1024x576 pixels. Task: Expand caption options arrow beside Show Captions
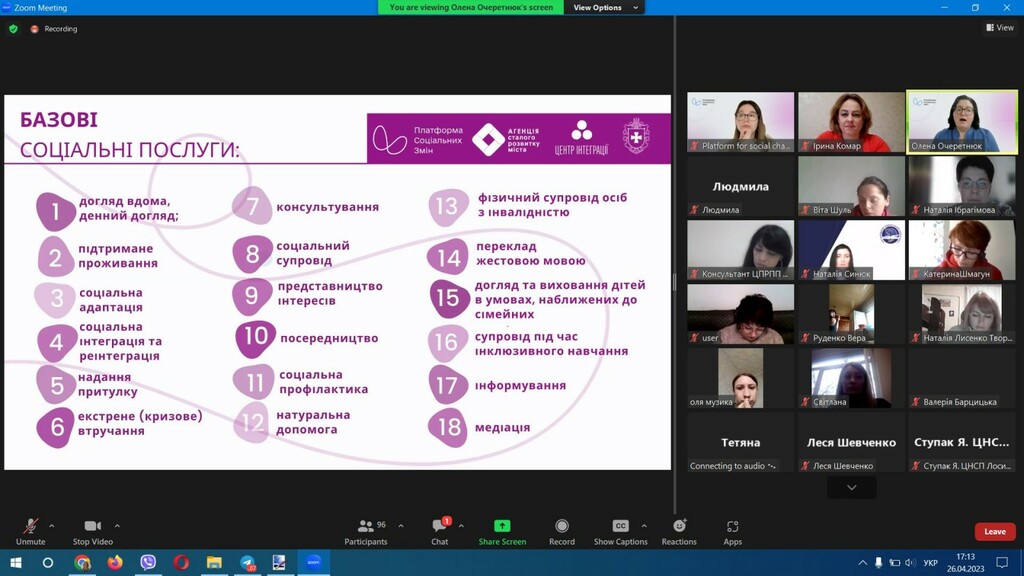pyautogui.click(x=644, y=526)
